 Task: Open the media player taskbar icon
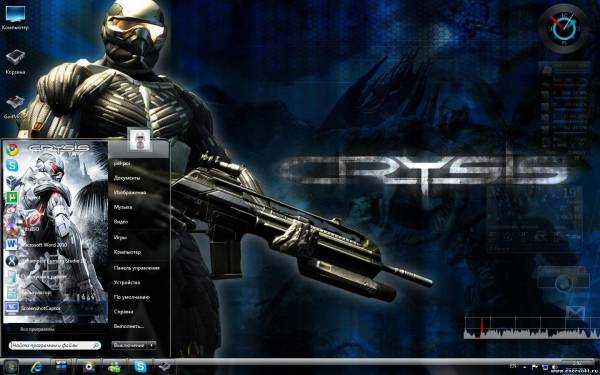(89, 368)
